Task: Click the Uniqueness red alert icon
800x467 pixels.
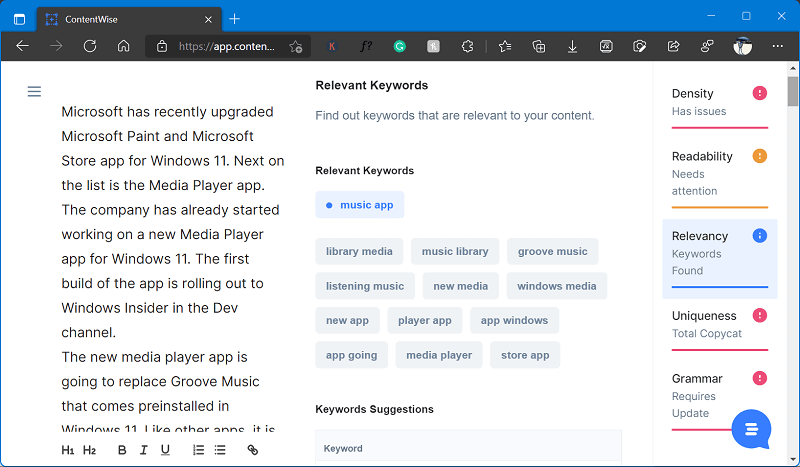Action: click(x=760, y=315)
